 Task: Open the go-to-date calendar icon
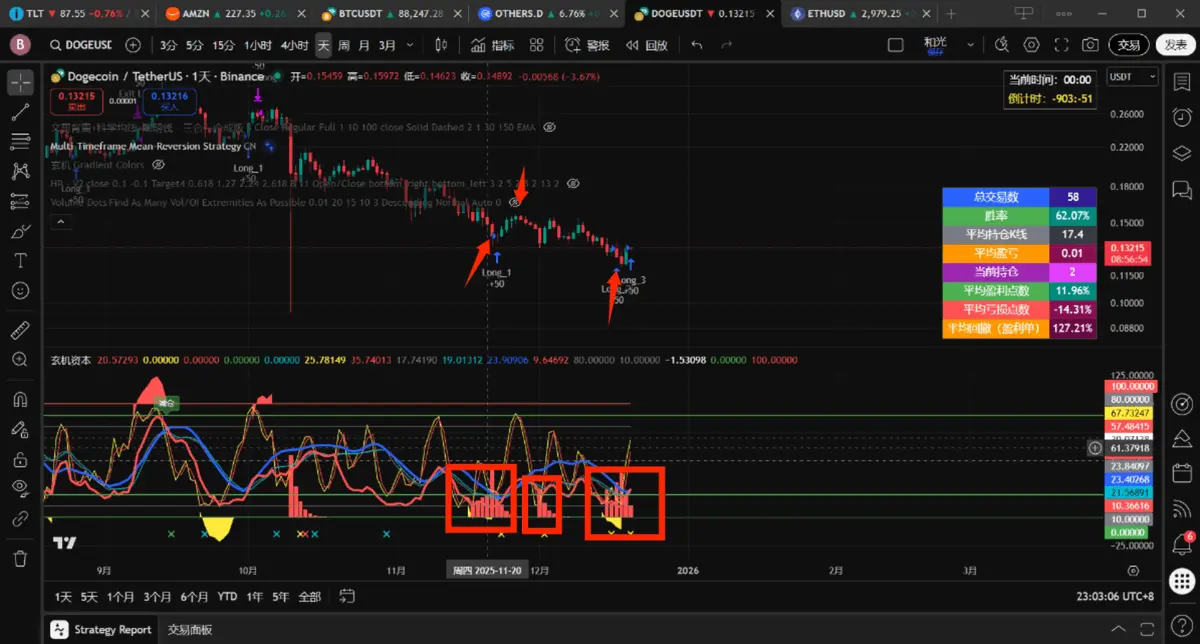tap(347, 597)
